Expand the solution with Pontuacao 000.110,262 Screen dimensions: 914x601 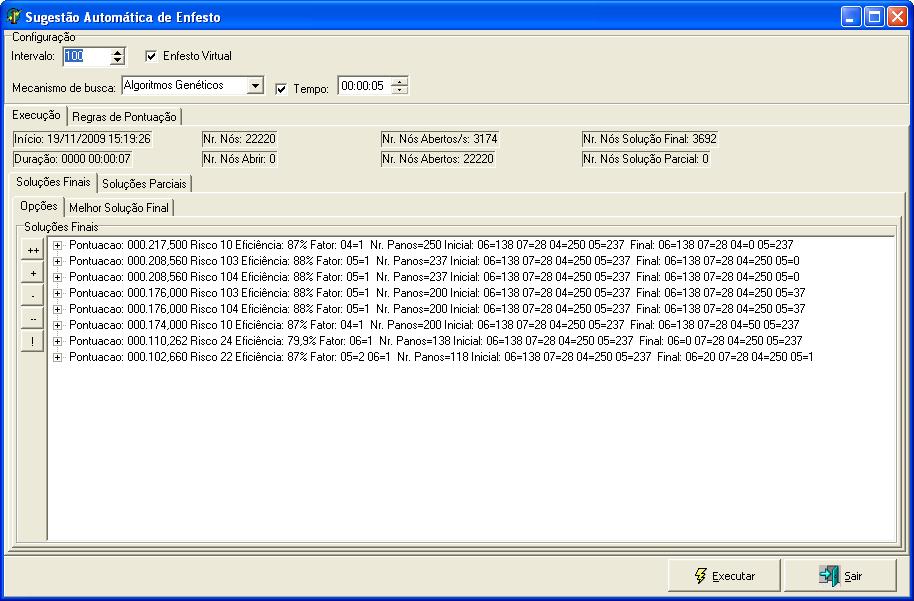pyautogui.click(x=58, y=341)
